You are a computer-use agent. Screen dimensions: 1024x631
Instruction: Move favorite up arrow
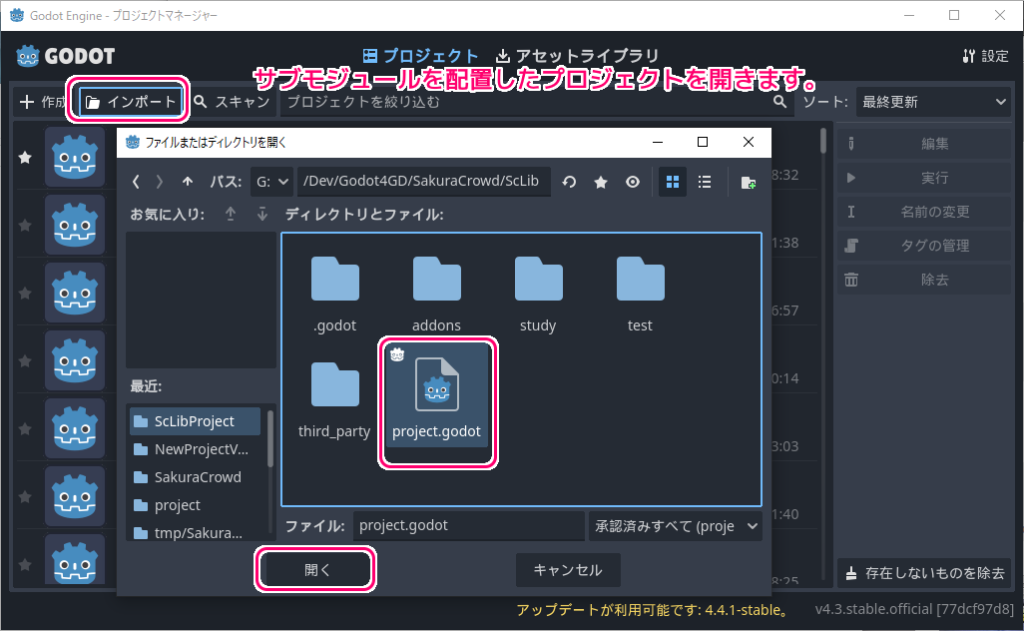(x=231, y=214)
